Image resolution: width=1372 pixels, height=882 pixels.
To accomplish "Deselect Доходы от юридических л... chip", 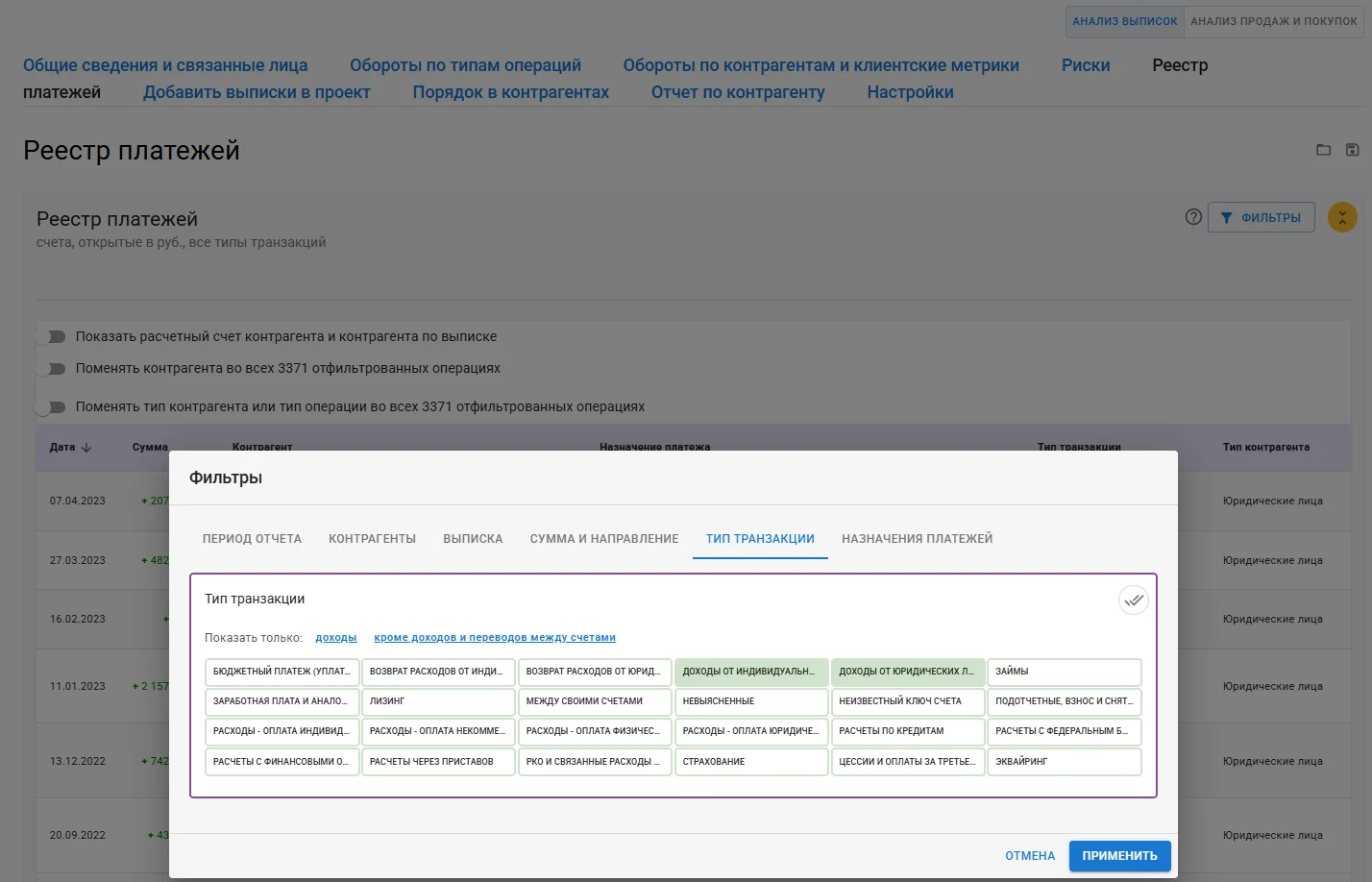I will tap(908, 672).
